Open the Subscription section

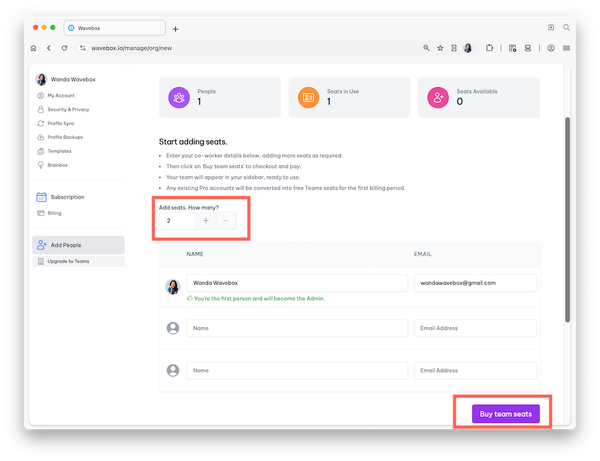pos(67,197)
